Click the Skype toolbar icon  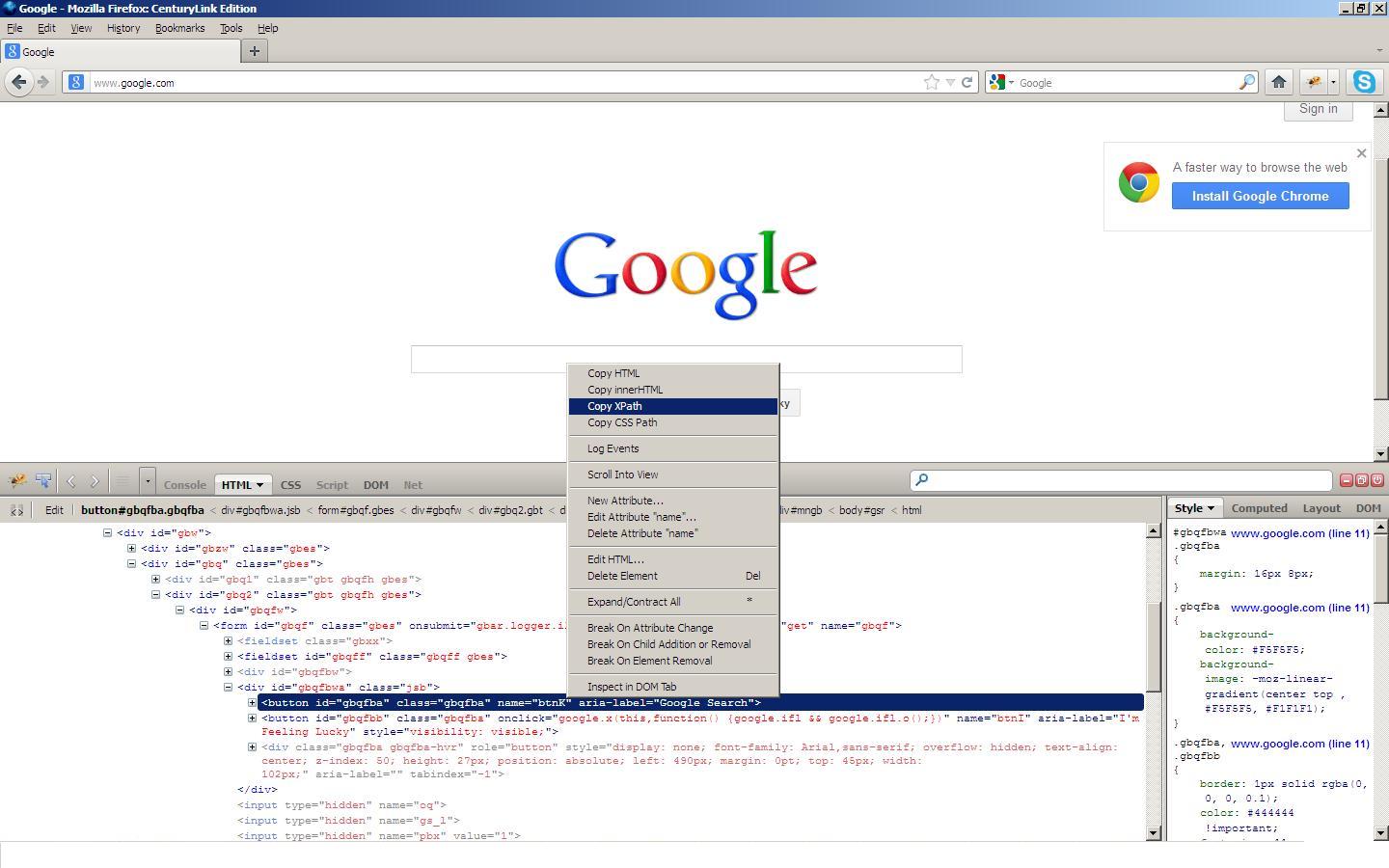1364,82
